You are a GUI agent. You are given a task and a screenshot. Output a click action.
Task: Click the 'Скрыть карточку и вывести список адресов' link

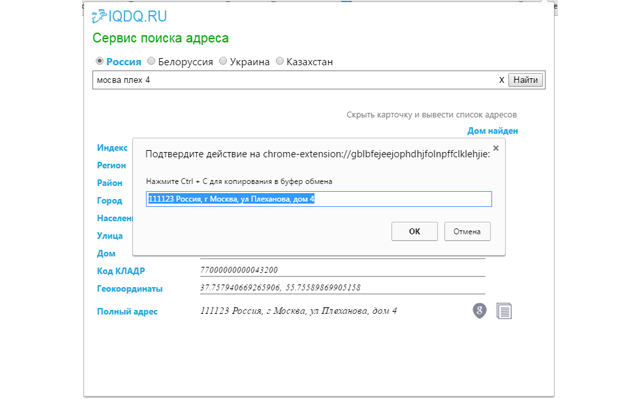(431, 115)
